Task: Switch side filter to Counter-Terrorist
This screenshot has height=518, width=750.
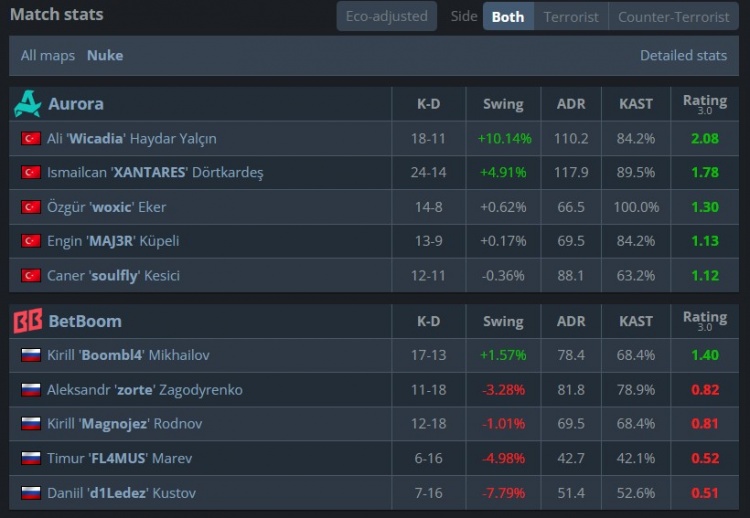Action: coord(673,17)
